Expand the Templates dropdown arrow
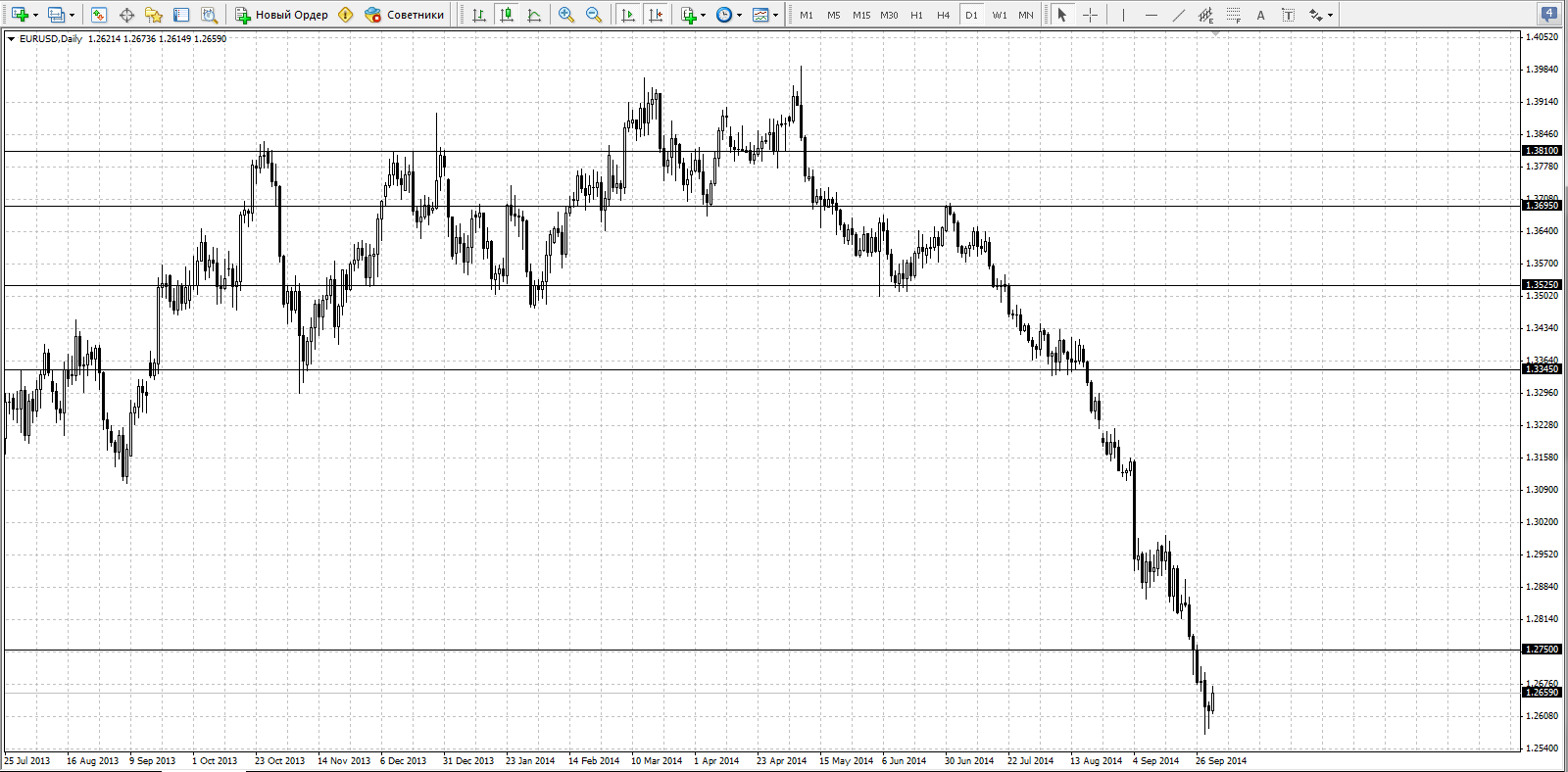This screenshot has width=1568, height=772. [x=775, y=15]
